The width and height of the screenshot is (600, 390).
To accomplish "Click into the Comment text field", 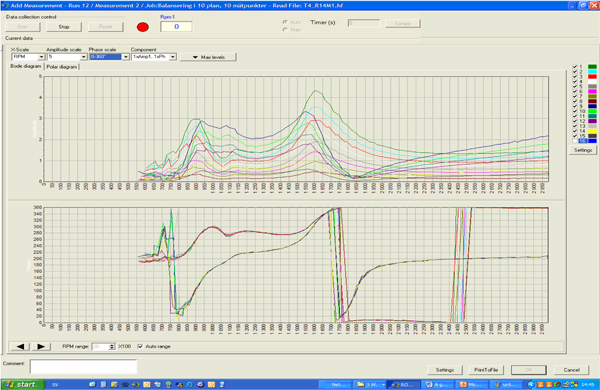I will click(83, 366).
